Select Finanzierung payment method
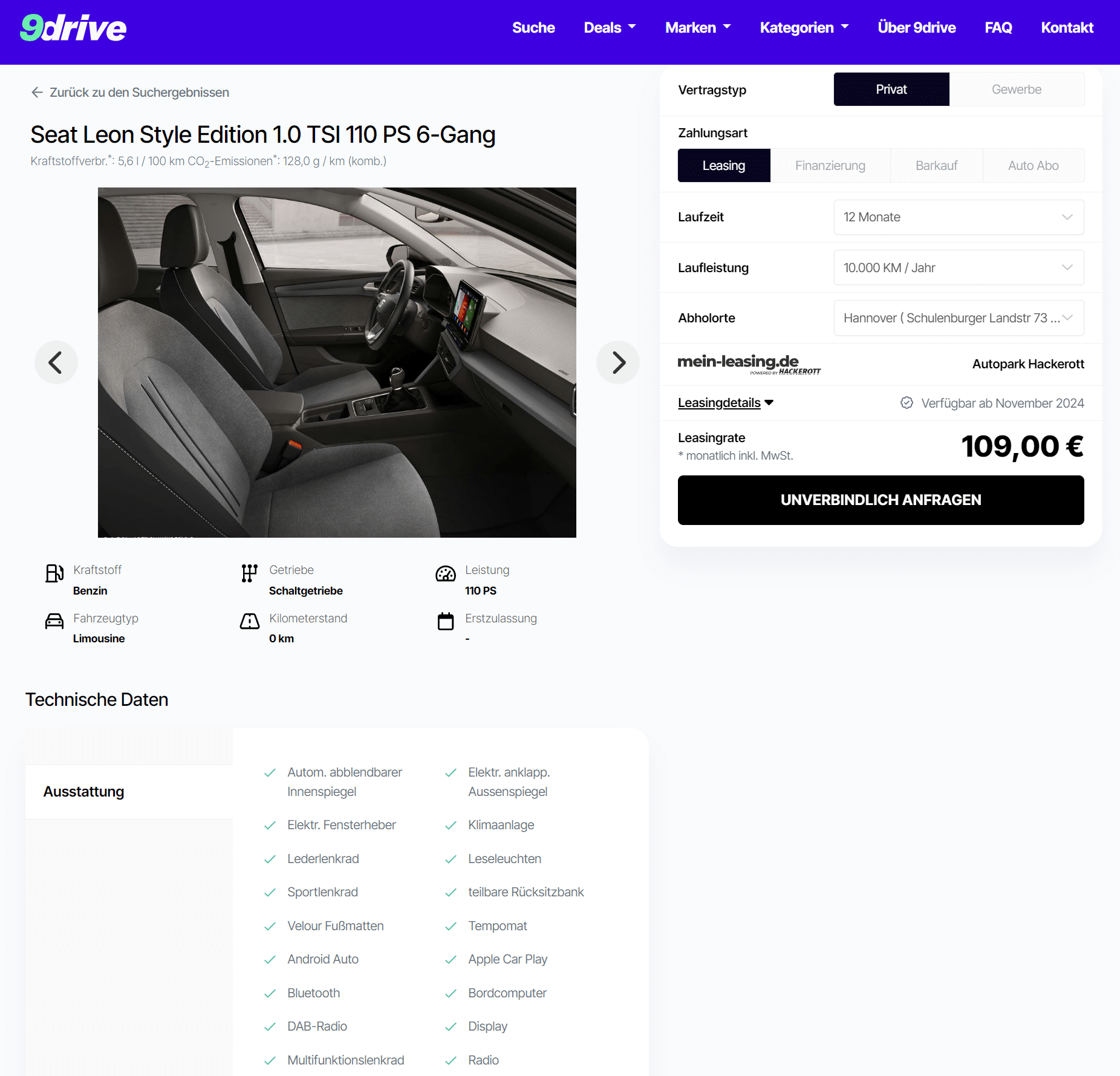 point(830,166)
